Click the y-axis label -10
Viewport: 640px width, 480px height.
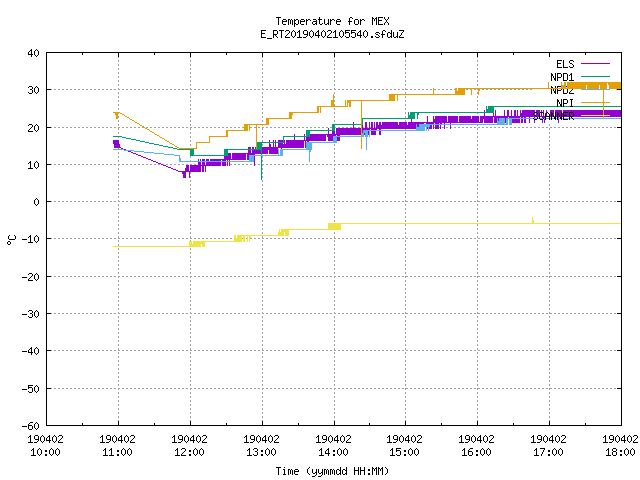pos(31,239)
